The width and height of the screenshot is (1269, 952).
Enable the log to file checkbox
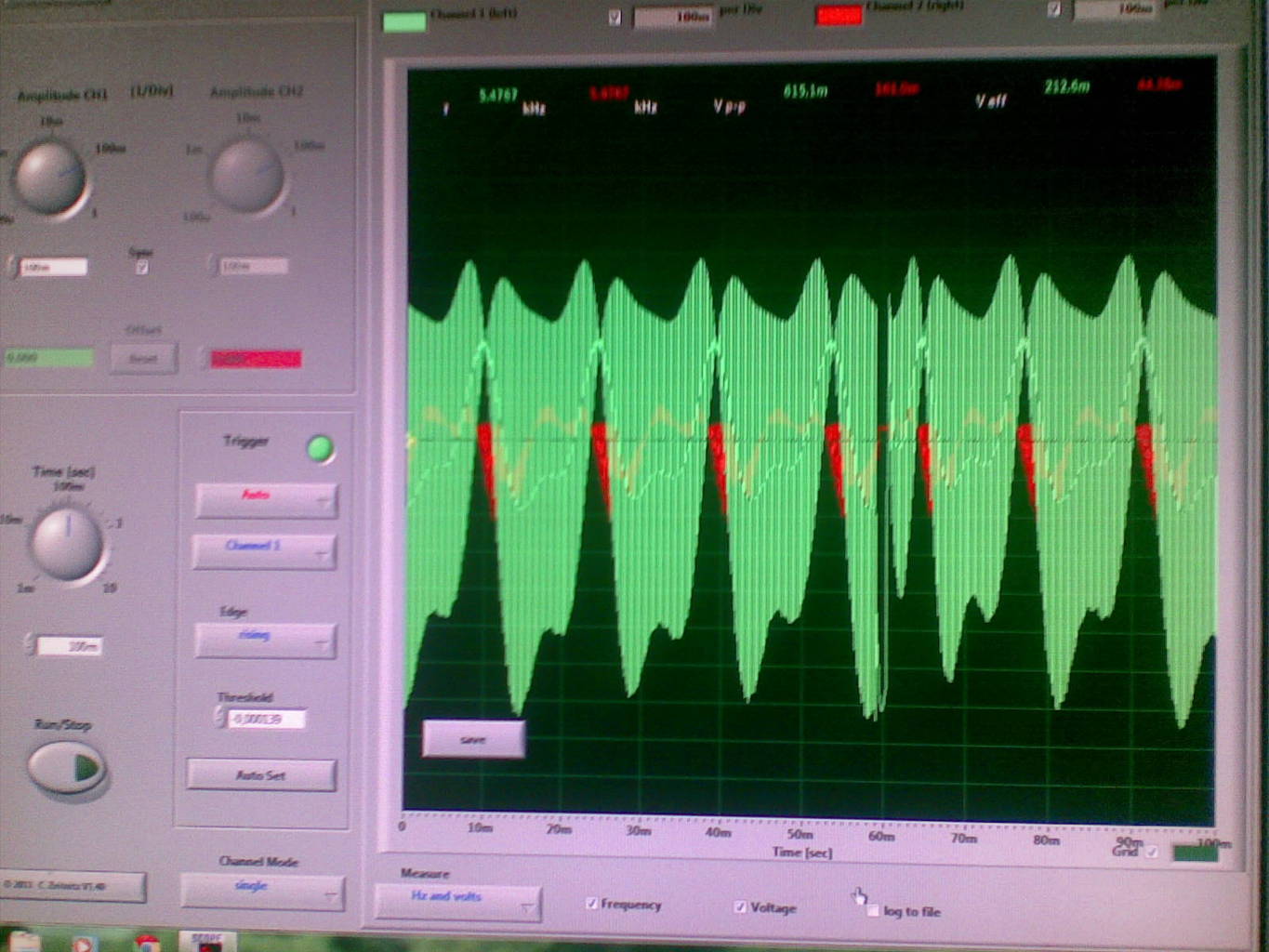[x=873, y=911]
